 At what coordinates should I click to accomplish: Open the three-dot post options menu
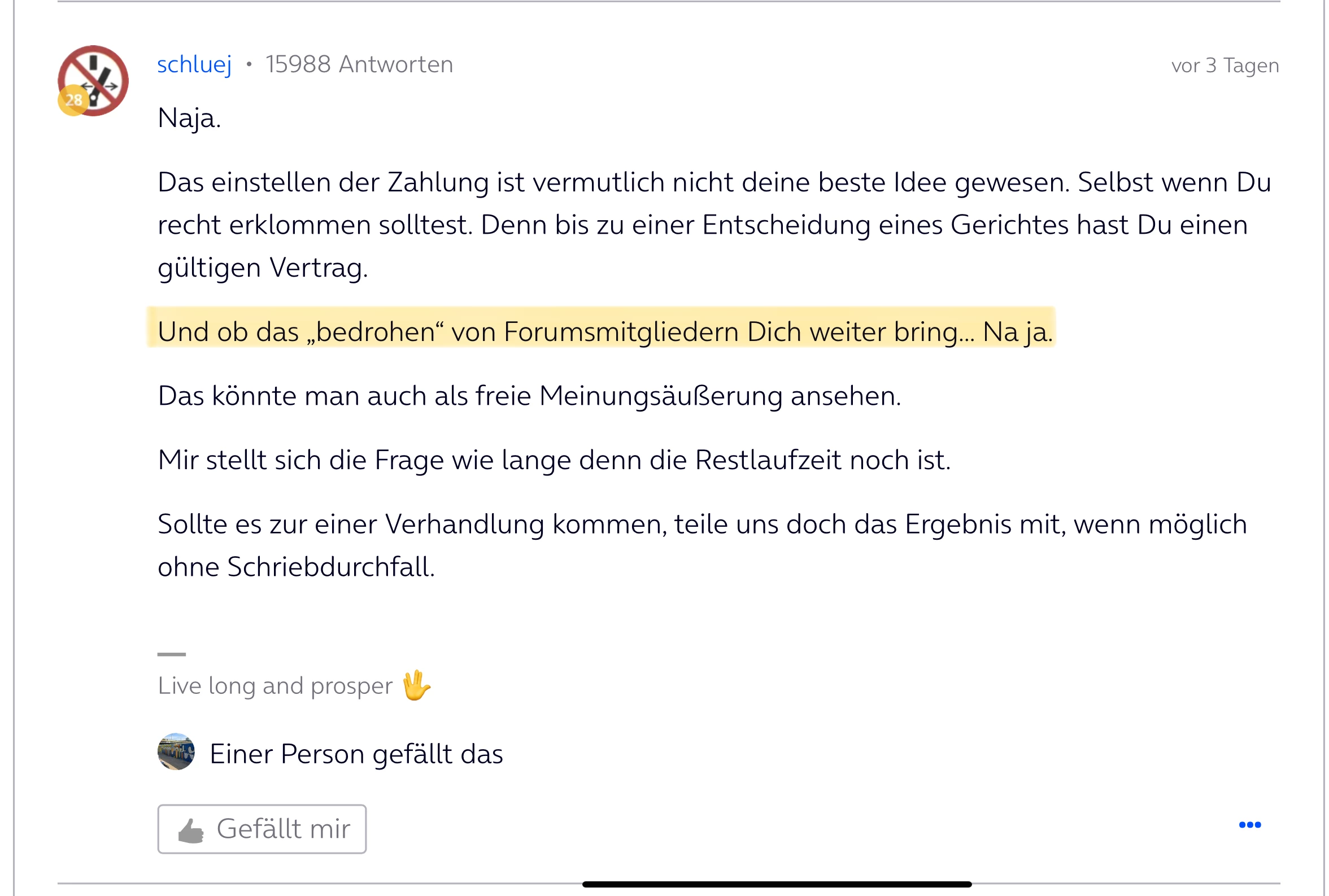click(x=1249, y=824)
